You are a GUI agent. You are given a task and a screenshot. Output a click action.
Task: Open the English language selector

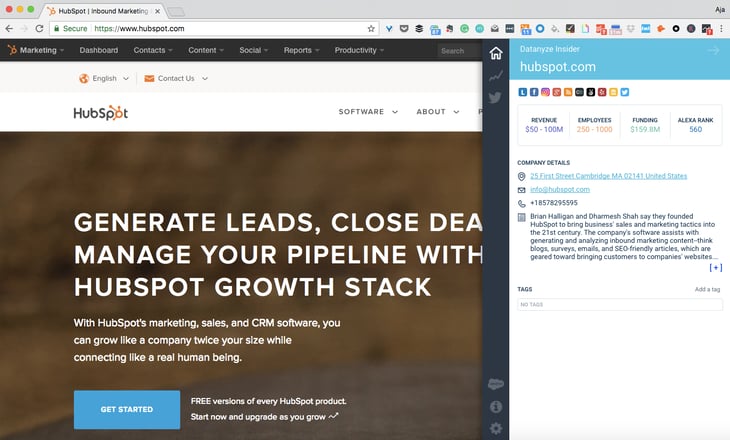point(104,78)
